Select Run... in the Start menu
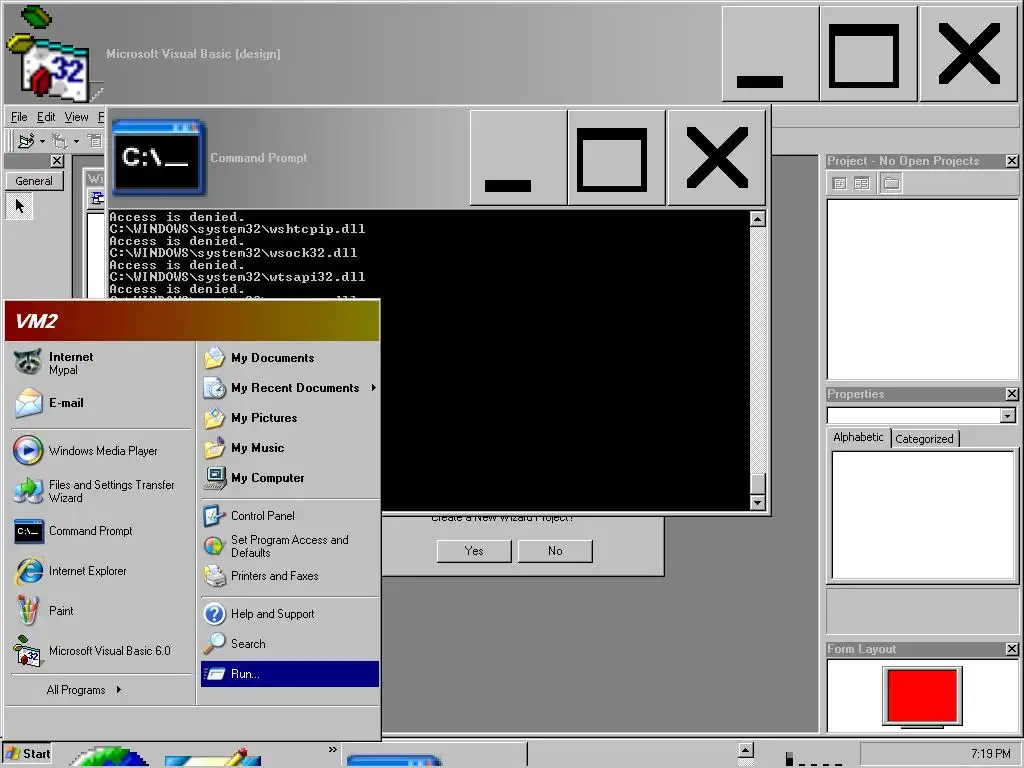 pos(290,674)
